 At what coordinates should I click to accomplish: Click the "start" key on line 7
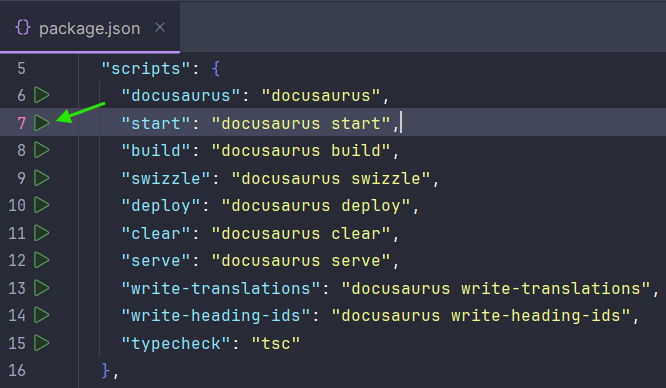coord(156,123)
